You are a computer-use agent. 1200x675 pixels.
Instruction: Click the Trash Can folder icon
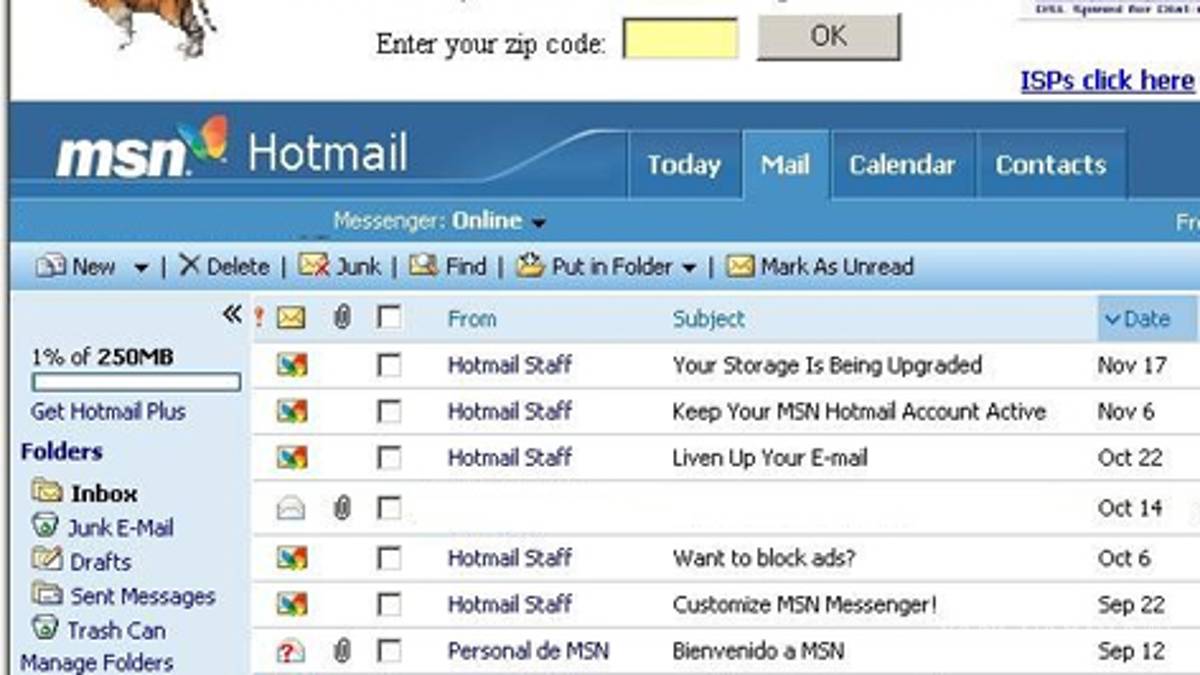coord(45,628)
